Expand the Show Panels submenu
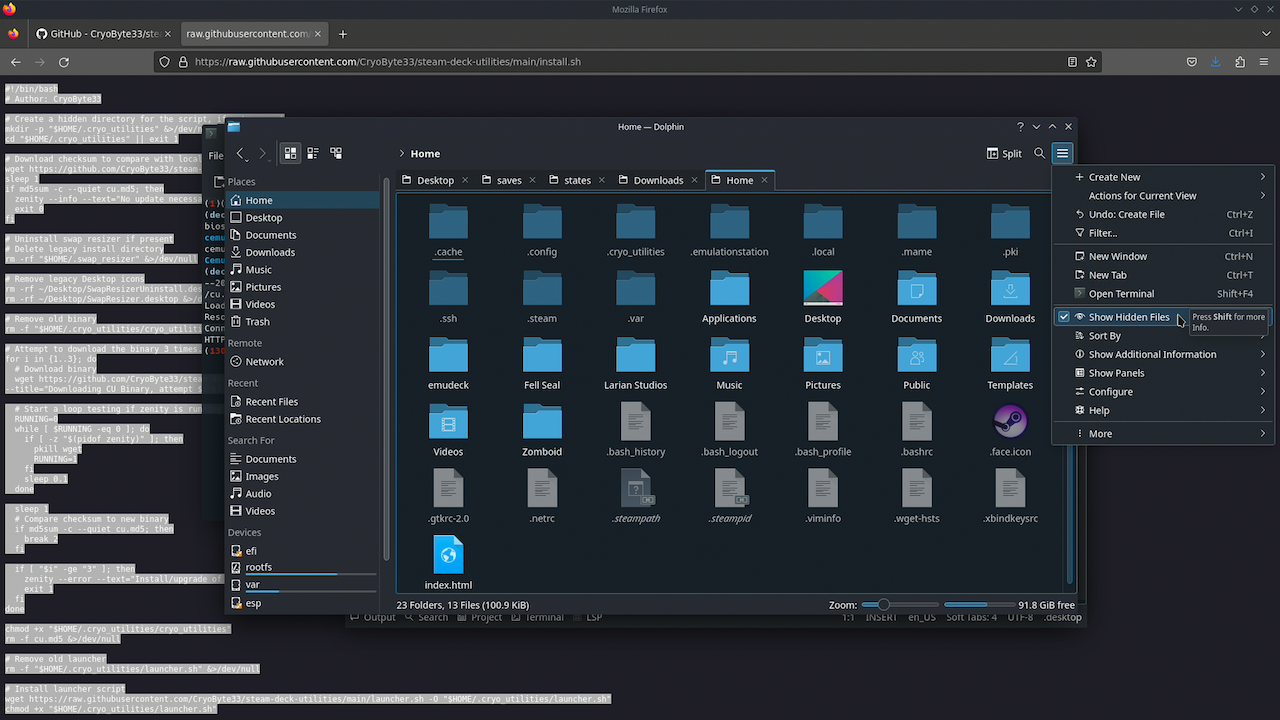 point(1163,373)
